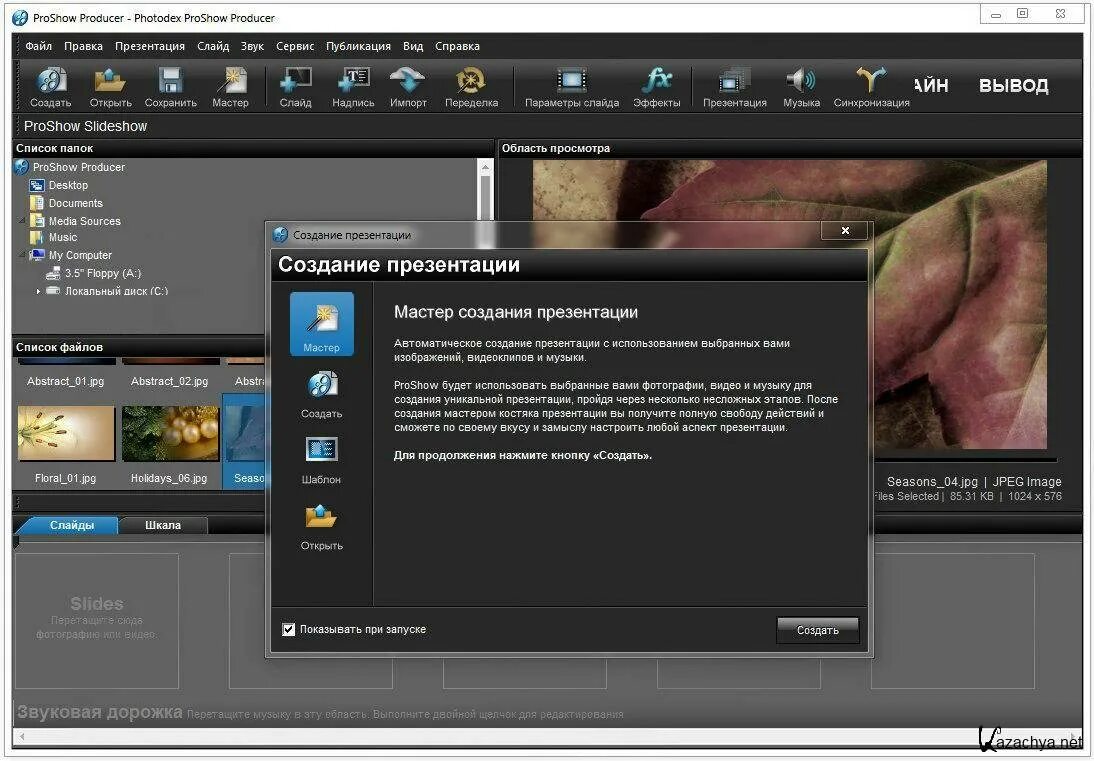Select the Abstract_01.jpg file
This screenshot has width=1094, height=761.
[x=66, y=382]
